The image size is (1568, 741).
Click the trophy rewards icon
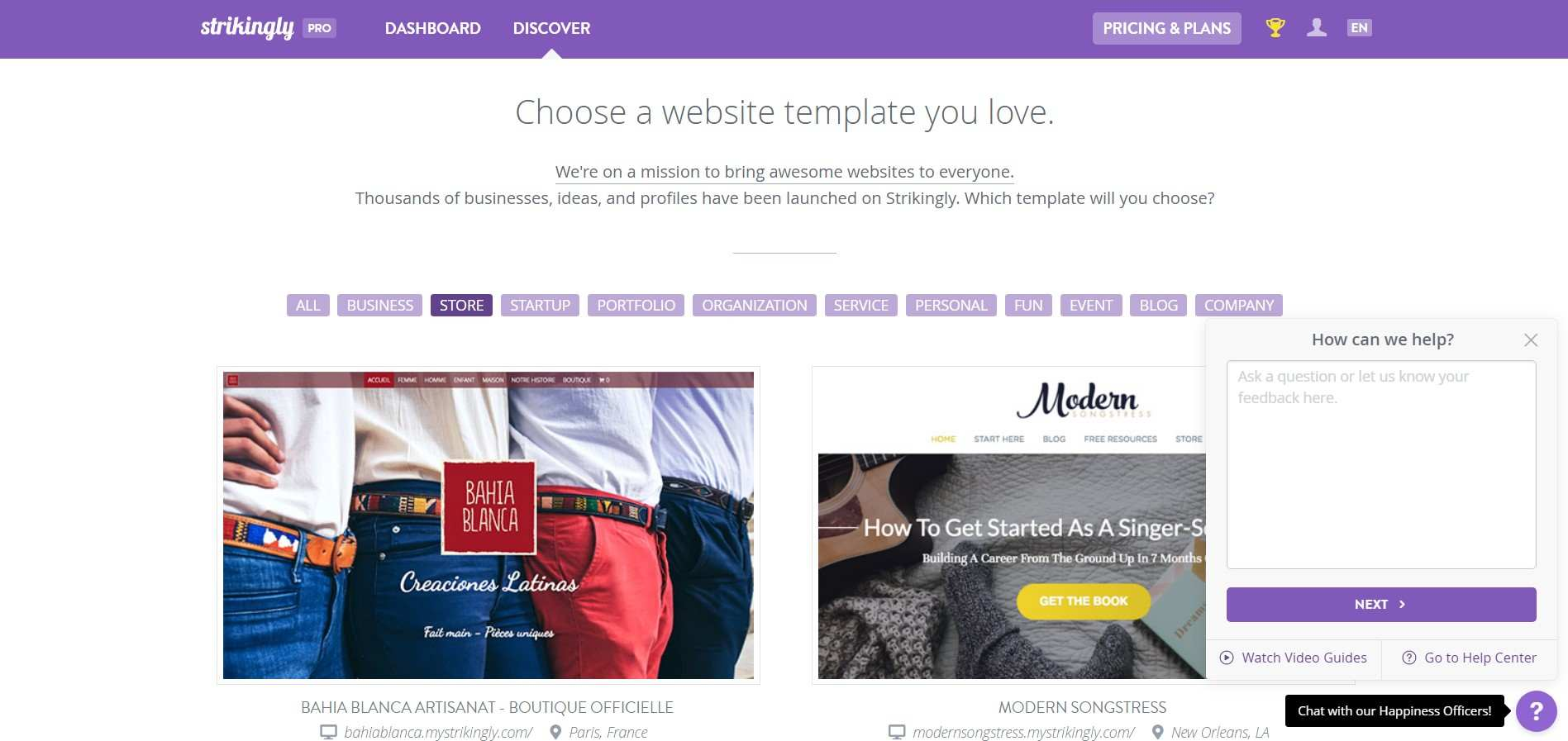point(1275,28)
